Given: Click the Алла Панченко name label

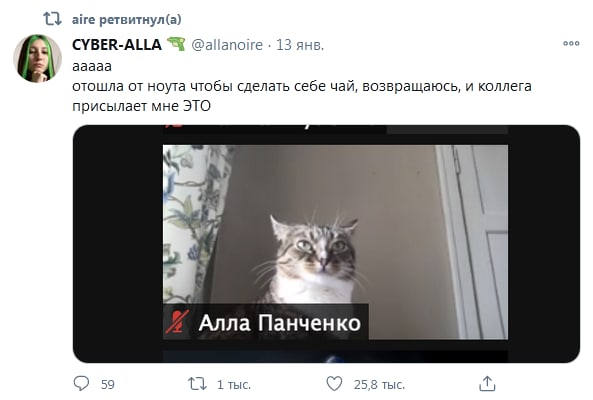Looking at the screenshot, I should pyautogui.click(x=279, y=323).
